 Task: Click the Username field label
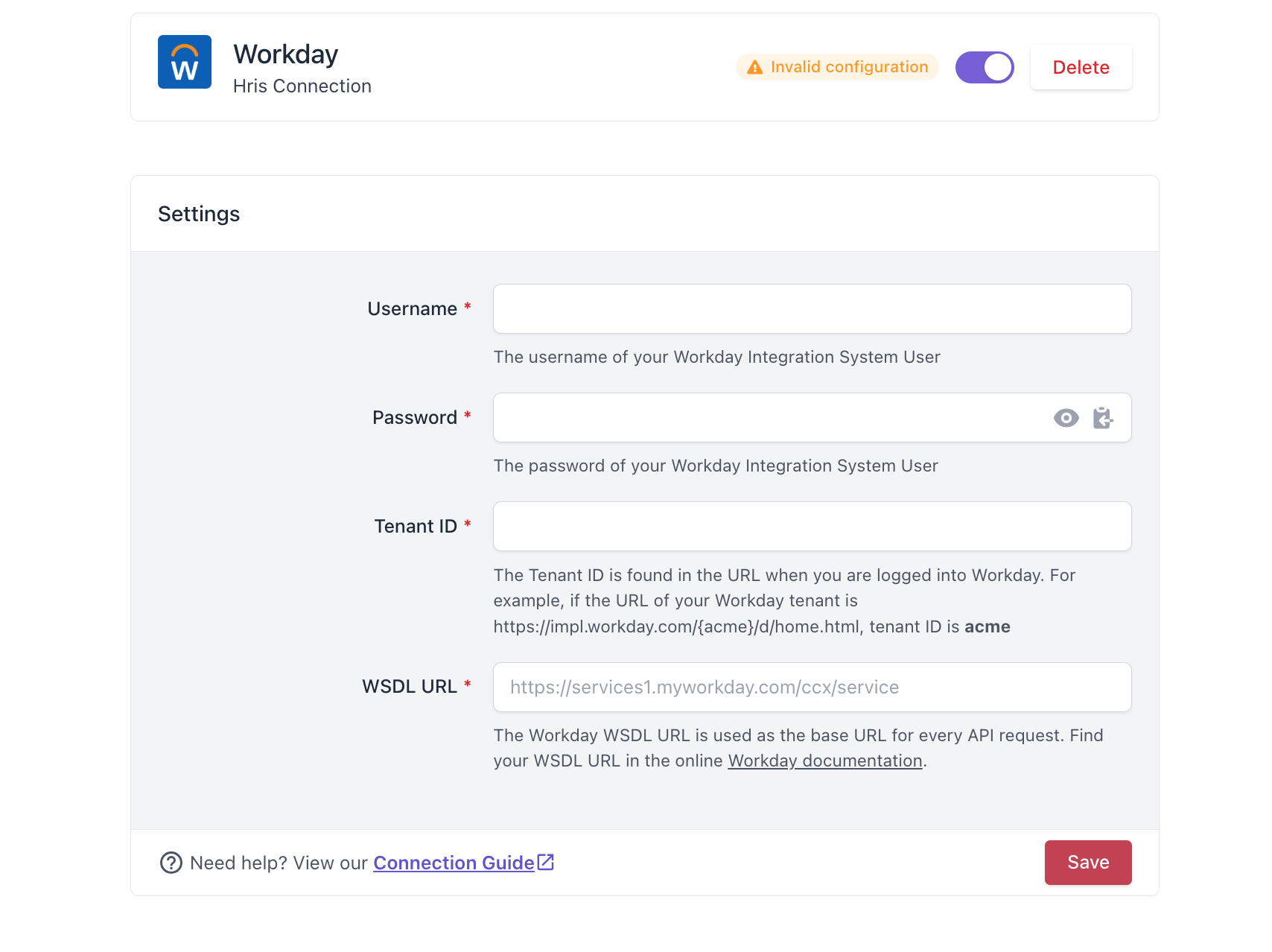pos(412,308)
